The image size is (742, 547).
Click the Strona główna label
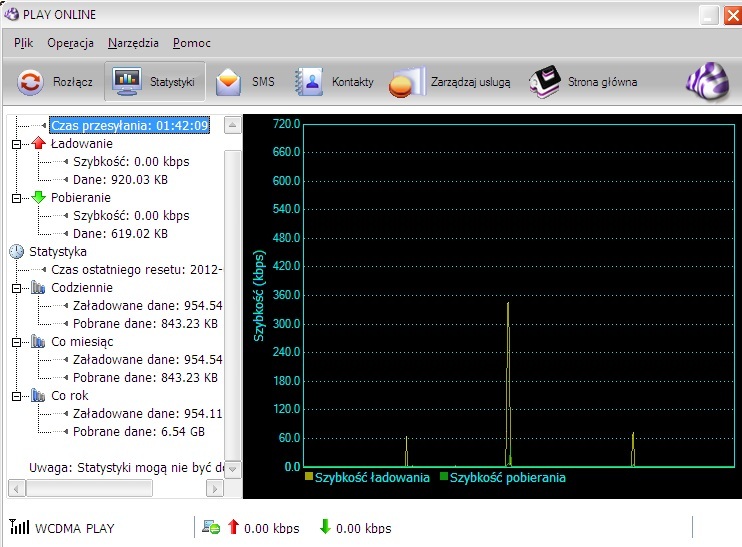(x=602, y=82)
